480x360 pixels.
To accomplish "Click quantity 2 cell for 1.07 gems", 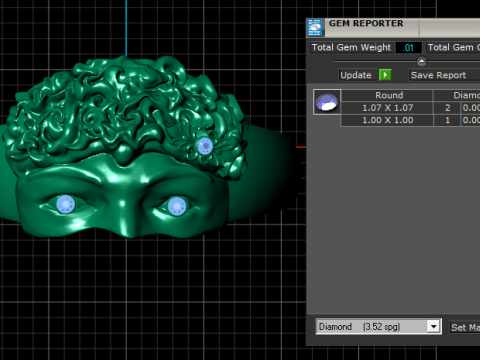I will [x=447, y=108].
